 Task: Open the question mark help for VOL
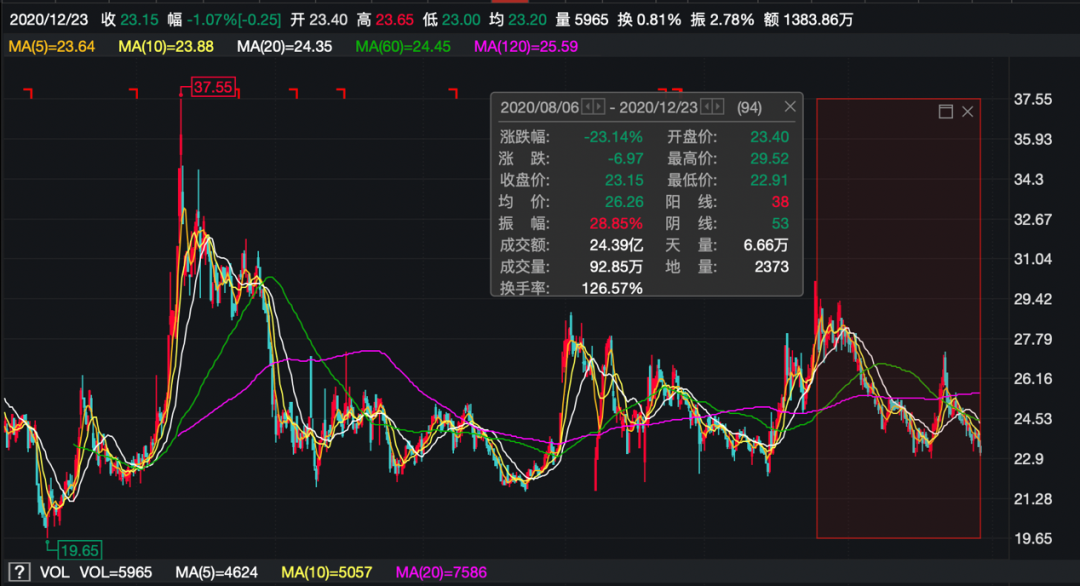click(x=19, y=572)
